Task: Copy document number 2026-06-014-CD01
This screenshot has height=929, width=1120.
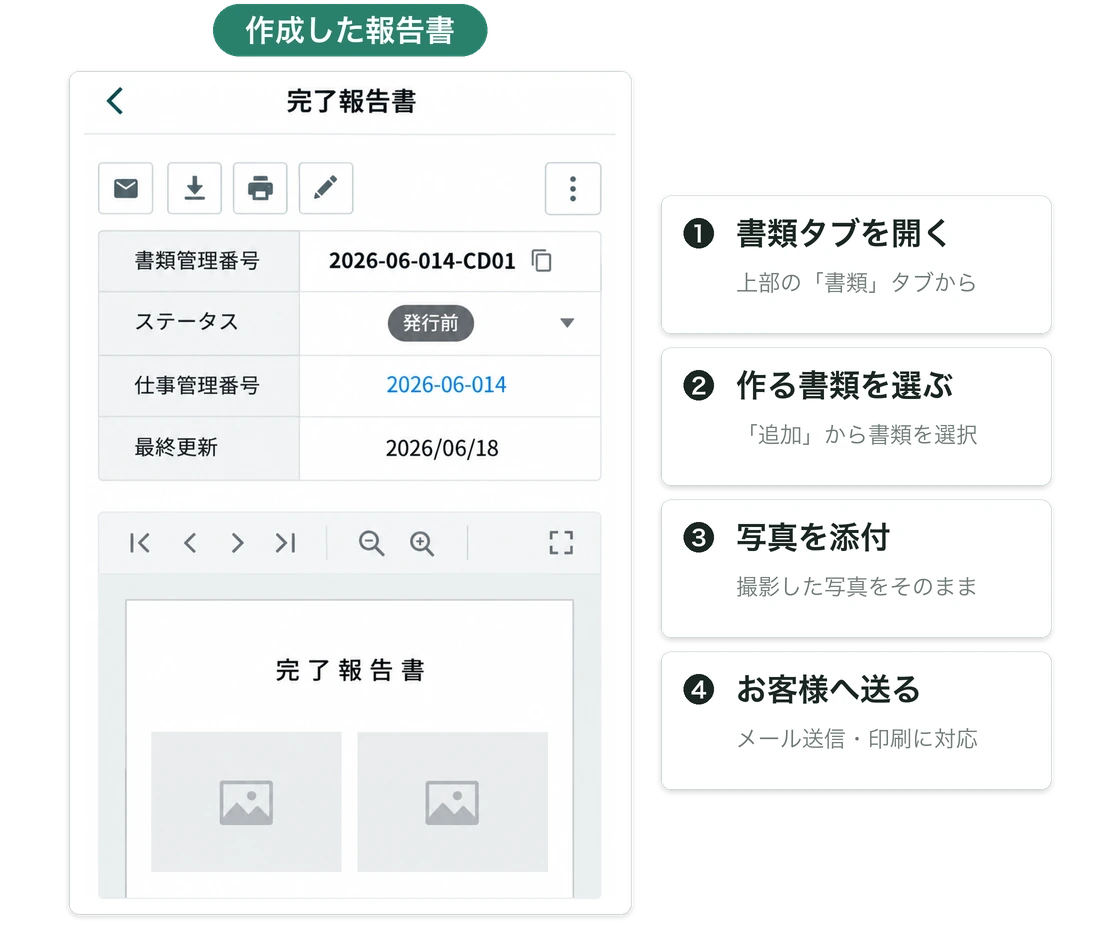Action: (541, 261)
